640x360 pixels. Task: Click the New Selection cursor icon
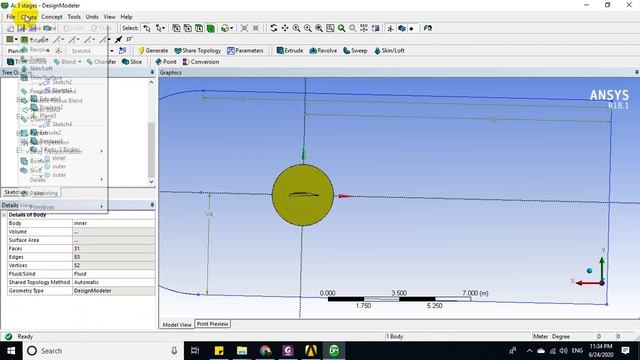point(147,28)
